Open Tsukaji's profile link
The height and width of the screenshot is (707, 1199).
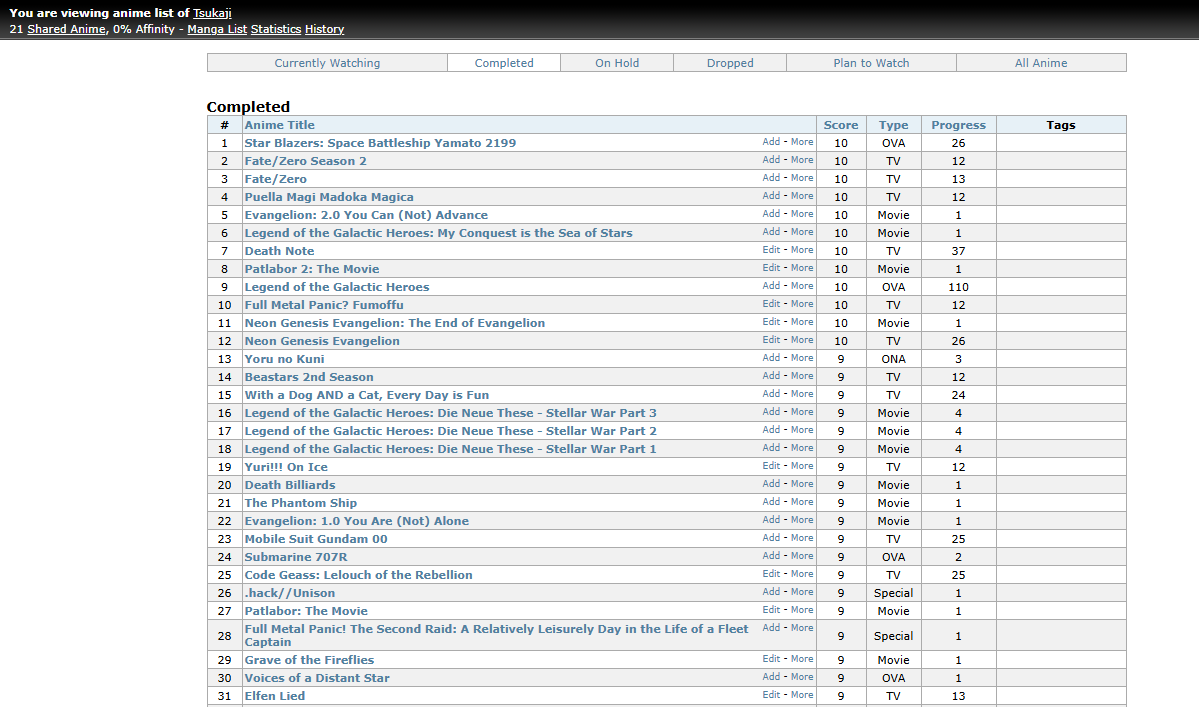(212, 13)
